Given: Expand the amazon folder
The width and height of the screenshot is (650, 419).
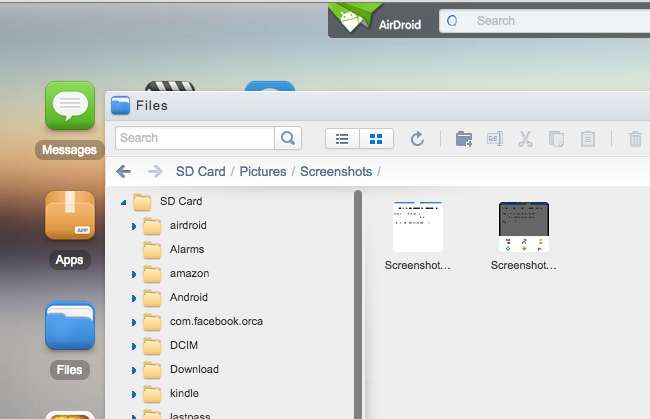Looking at the screenshot, I should pyautogui.click(x=133, y=274).
